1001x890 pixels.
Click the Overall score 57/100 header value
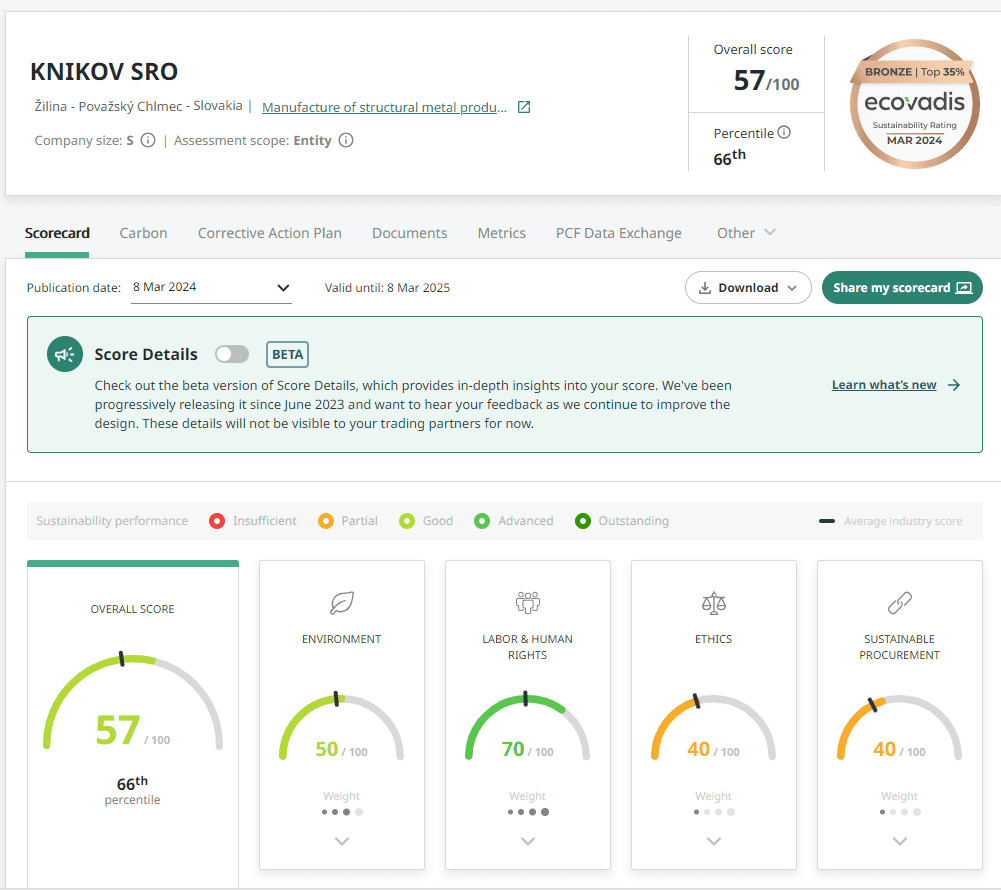coord(766,81)
